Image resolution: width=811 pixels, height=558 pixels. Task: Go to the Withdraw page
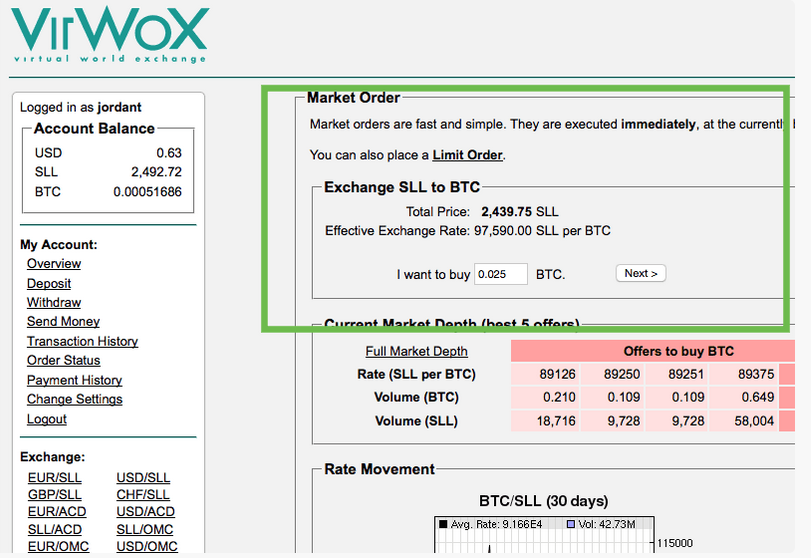point(54,303)
